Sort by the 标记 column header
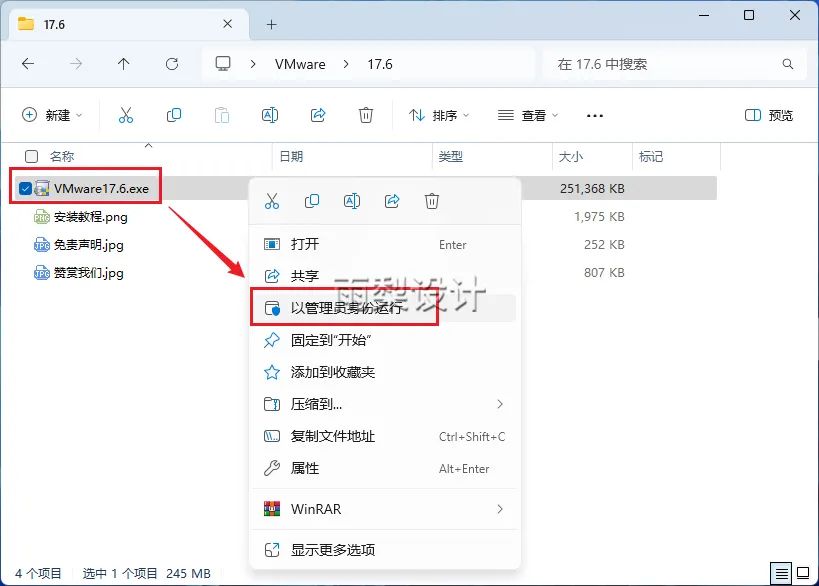This screenshot has height=586, width=819. pos(651,156)
